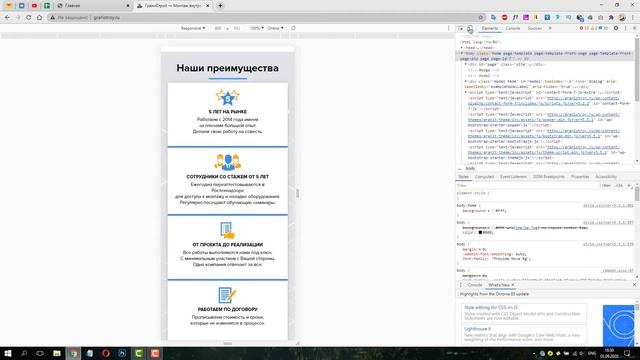640x360 pixels.
Task: Toggle the :hov element state button
Action: [607, 186]
